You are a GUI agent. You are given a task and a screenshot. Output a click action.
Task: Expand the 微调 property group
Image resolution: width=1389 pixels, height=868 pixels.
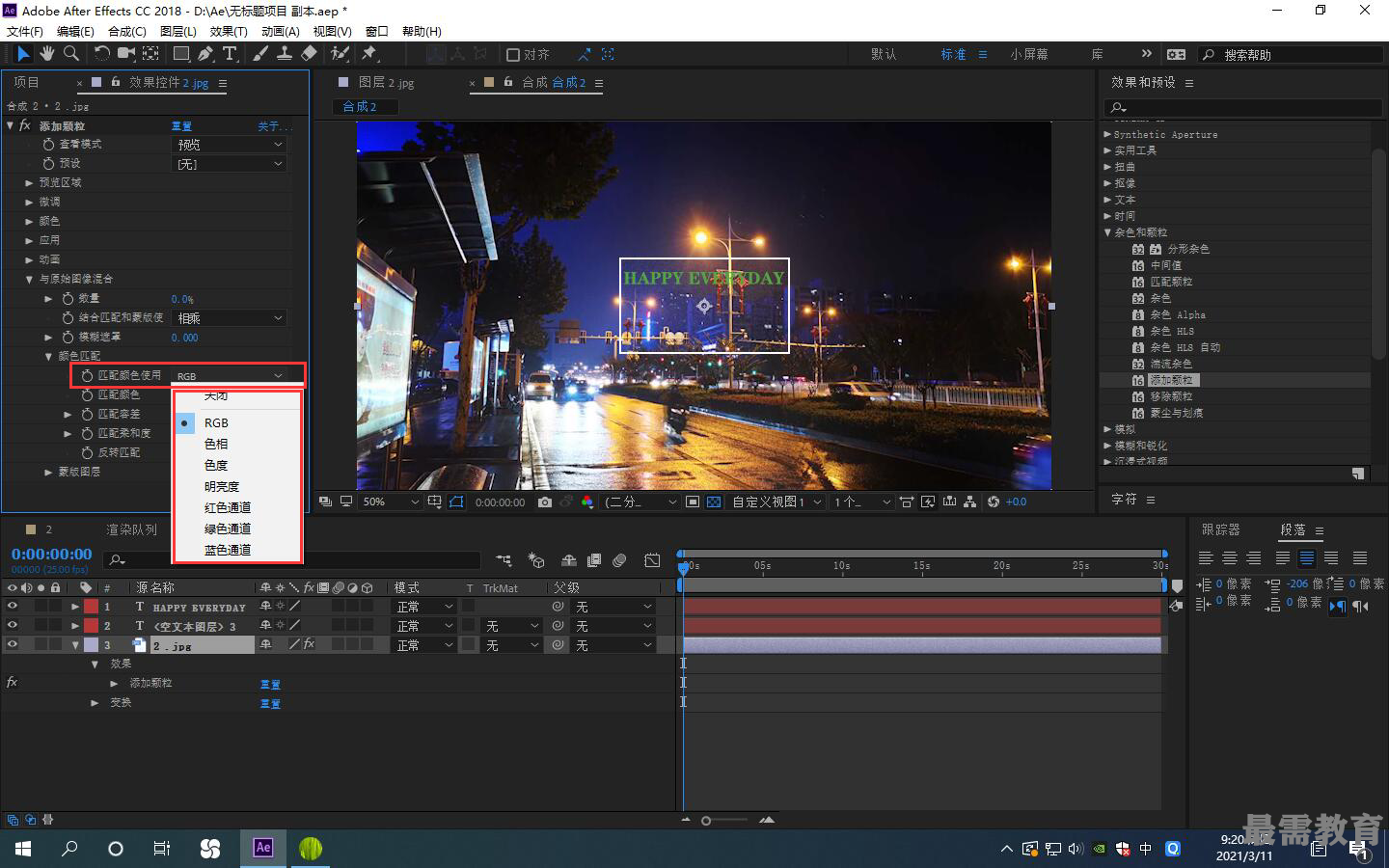(x=29, y=203)
